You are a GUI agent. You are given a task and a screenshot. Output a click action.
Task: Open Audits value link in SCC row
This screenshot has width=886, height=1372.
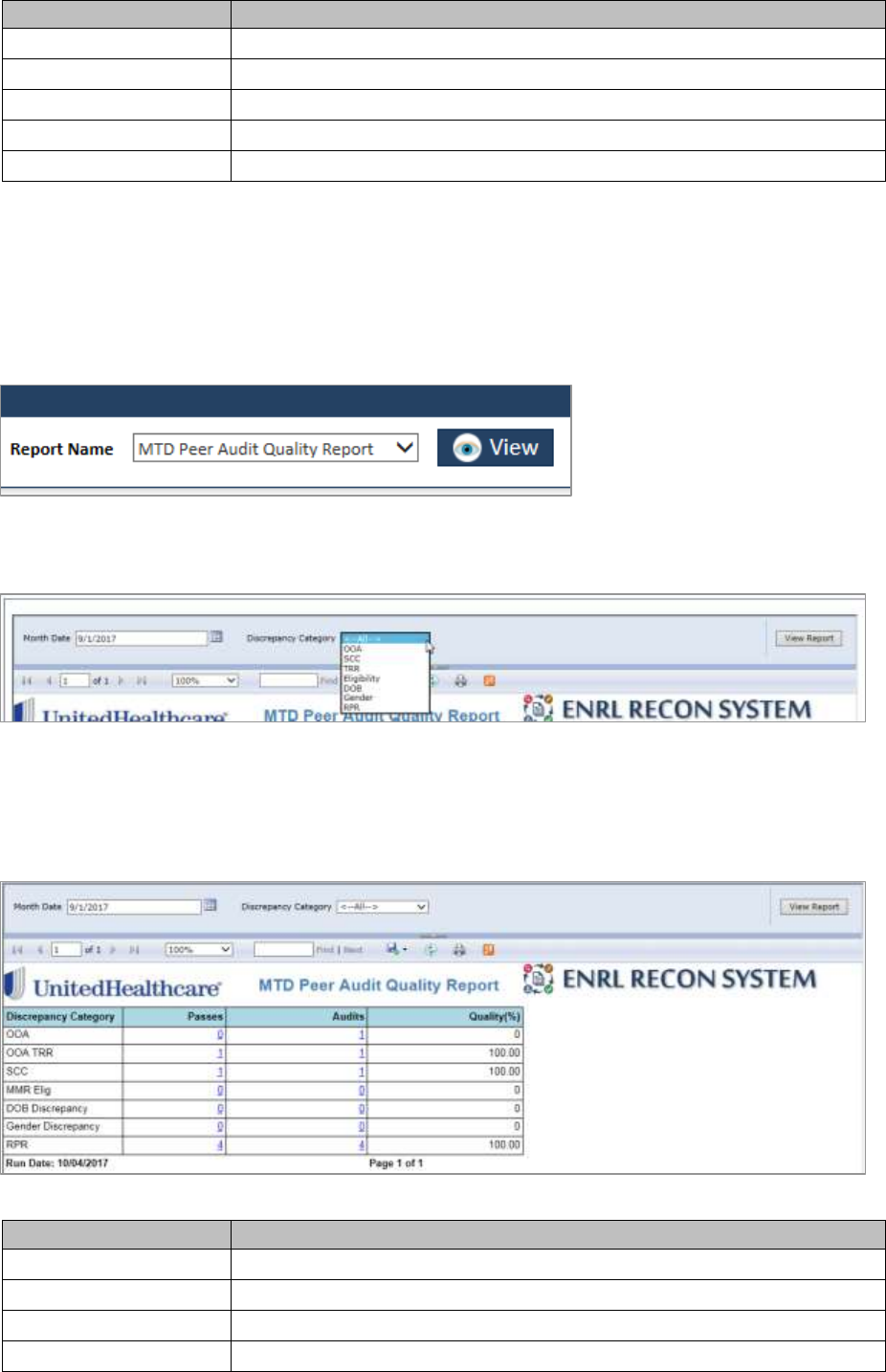[362, 1072]
